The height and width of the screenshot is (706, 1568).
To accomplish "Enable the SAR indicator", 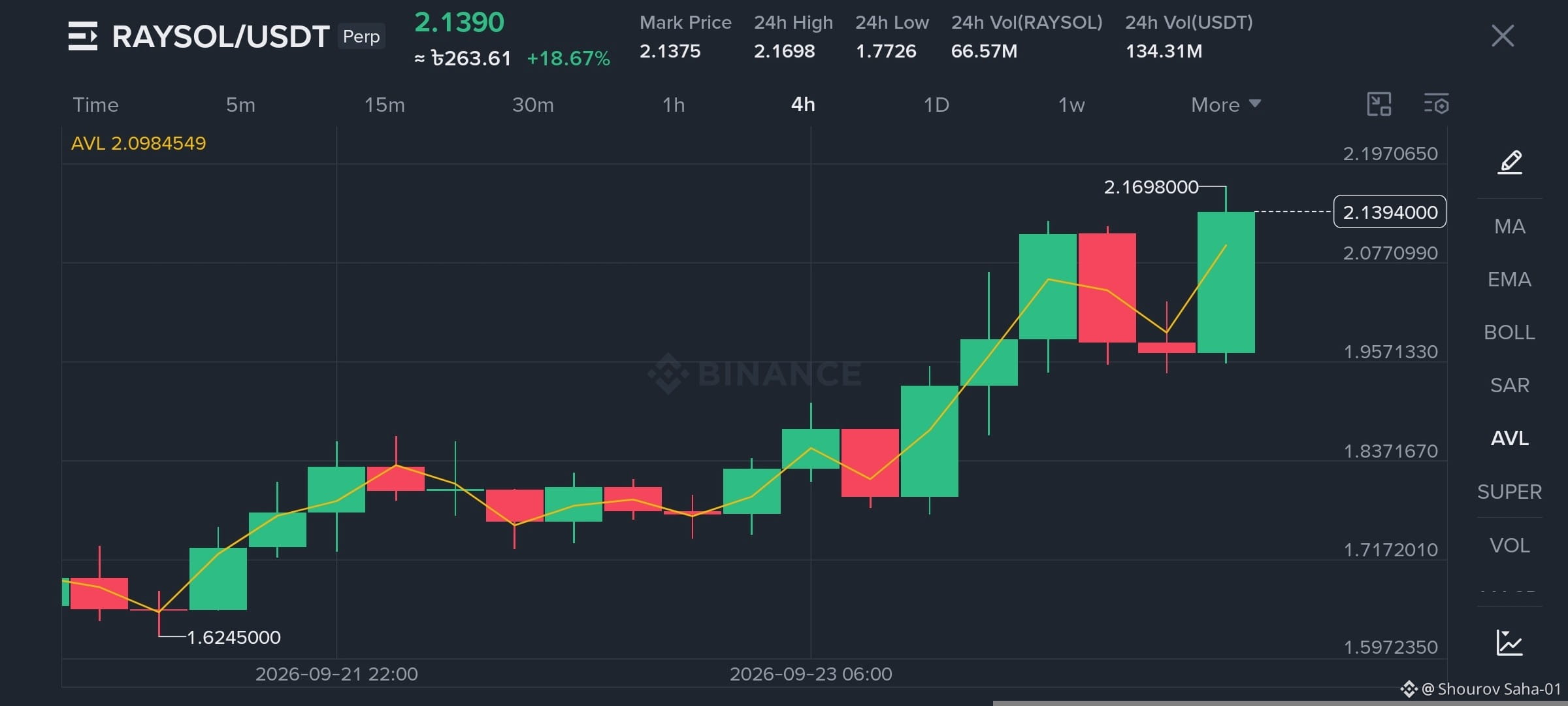I will coord(1510,386).
